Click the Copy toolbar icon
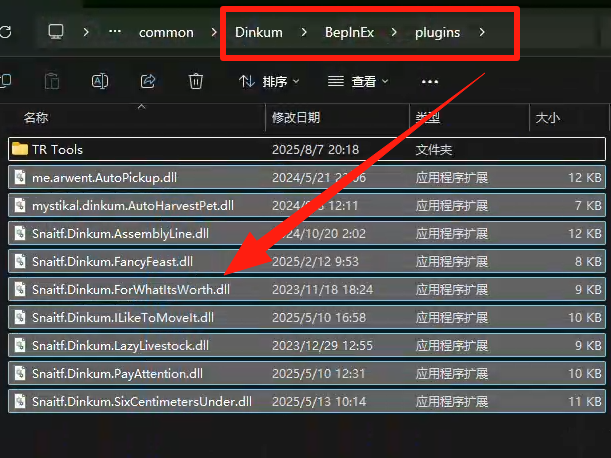 [x=5, y=81]
